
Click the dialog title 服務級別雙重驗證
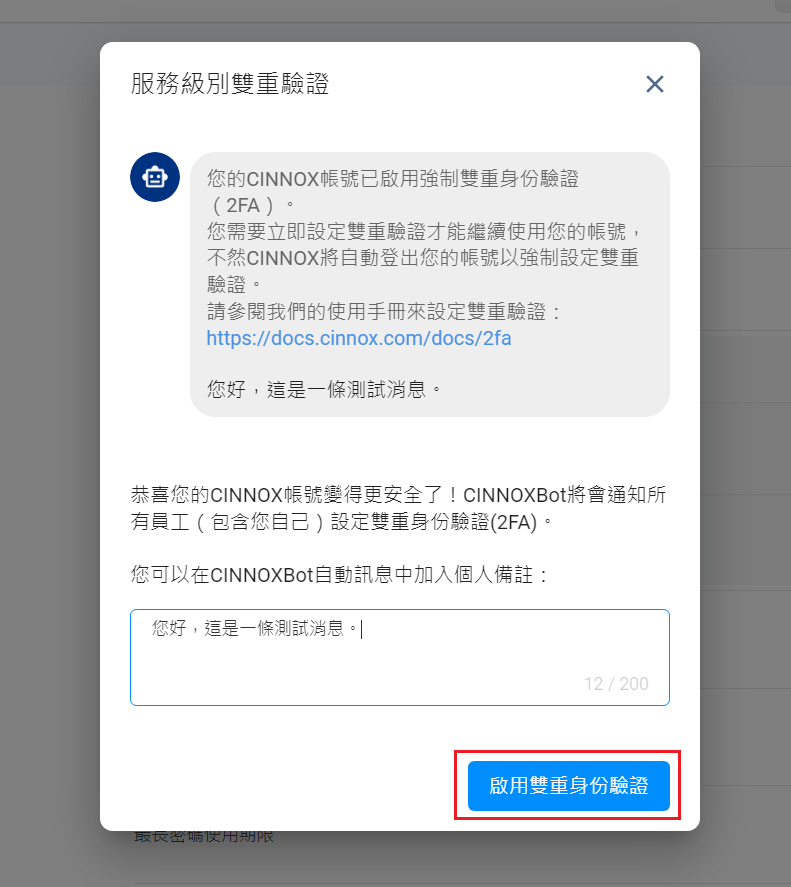pos(230,84)
